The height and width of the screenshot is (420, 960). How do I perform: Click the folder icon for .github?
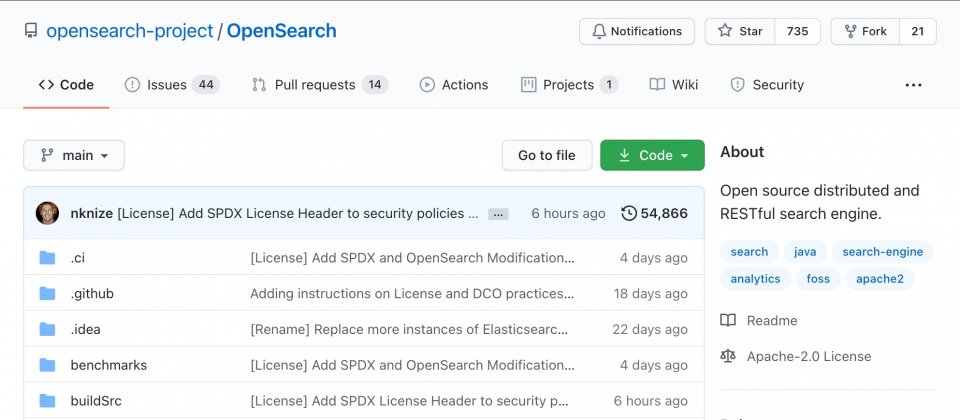click(x=47, y=294)
